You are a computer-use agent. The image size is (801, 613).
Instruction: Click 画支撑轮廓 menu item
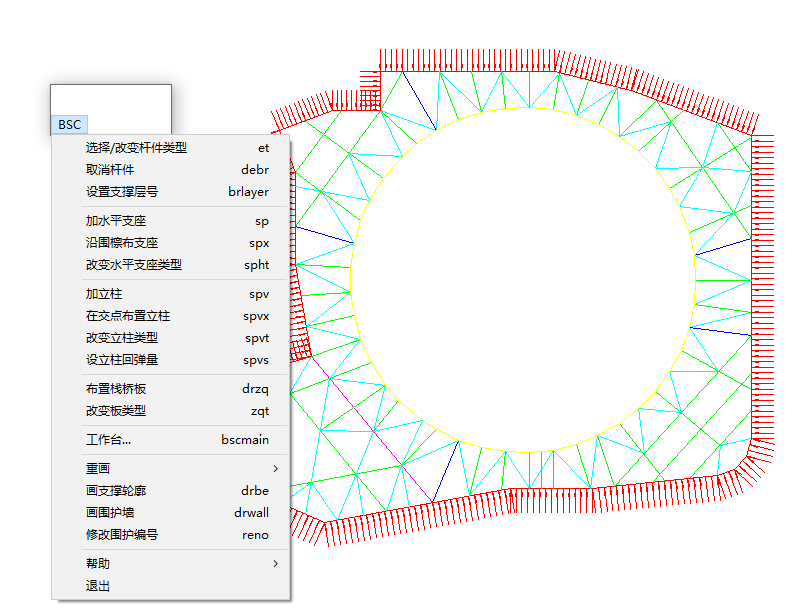[116, 491]
